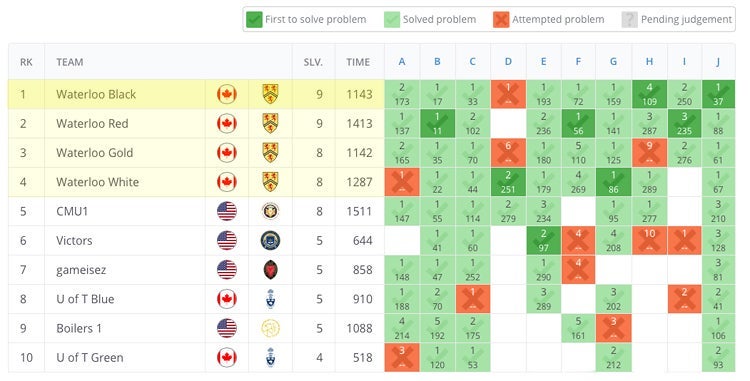This screenshot has width=750, height=381.
Task: Click the TIME column header
Action: click(x=358, y=62)
